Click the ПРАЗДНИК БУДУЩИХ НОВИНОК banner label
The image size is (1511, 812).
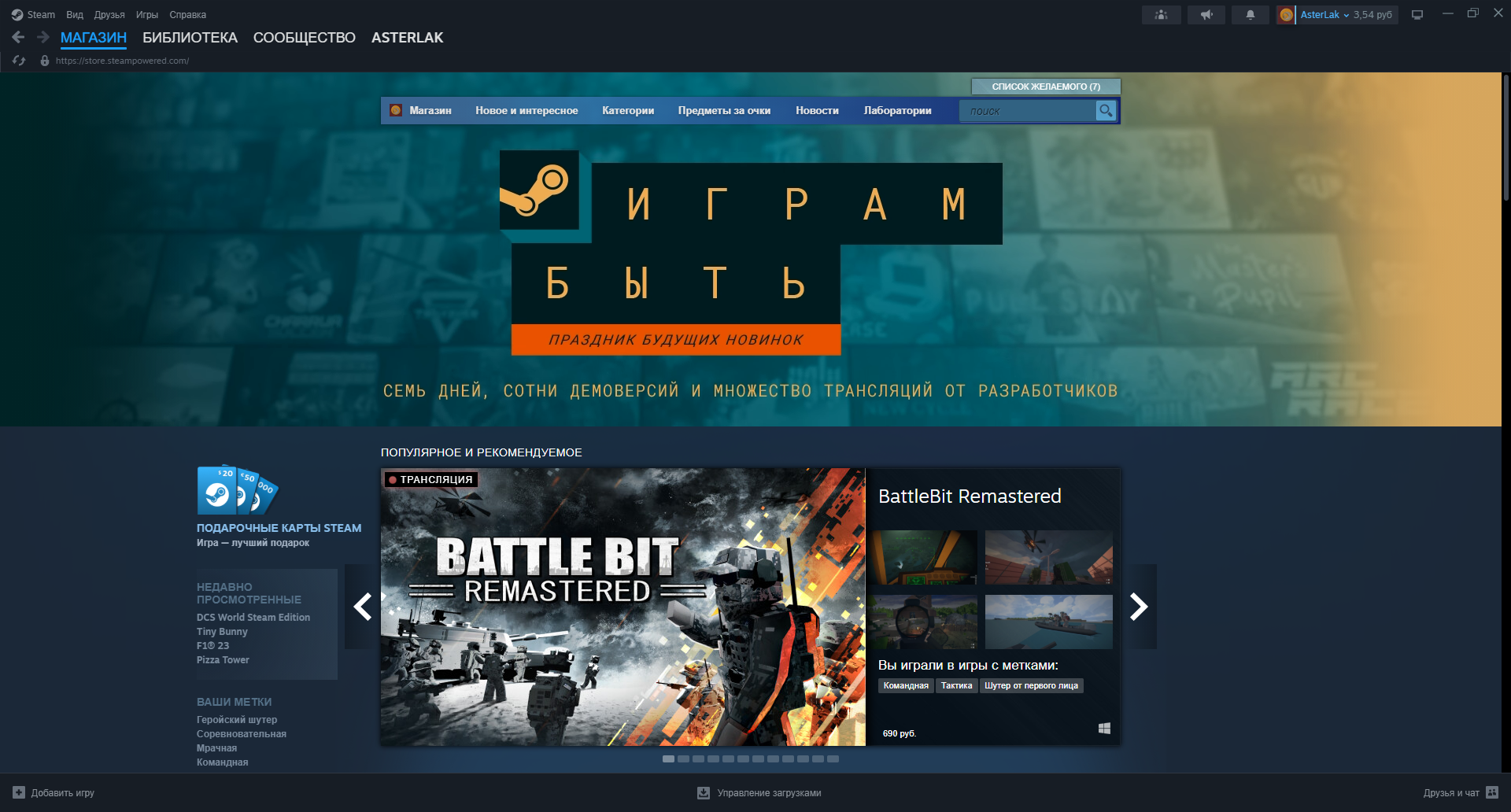(x=676, y=340)
